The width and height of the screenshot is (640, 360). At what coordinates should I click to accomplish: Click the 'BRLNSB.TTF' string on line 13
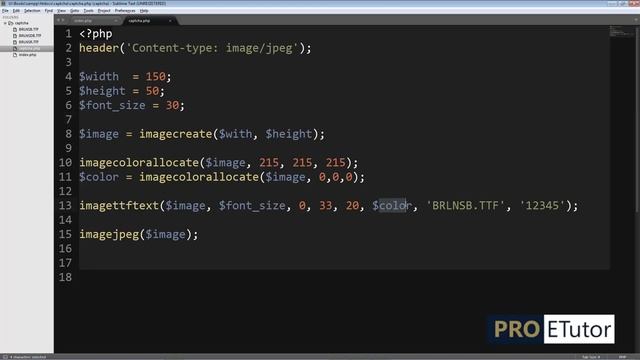tap(466, 205)
